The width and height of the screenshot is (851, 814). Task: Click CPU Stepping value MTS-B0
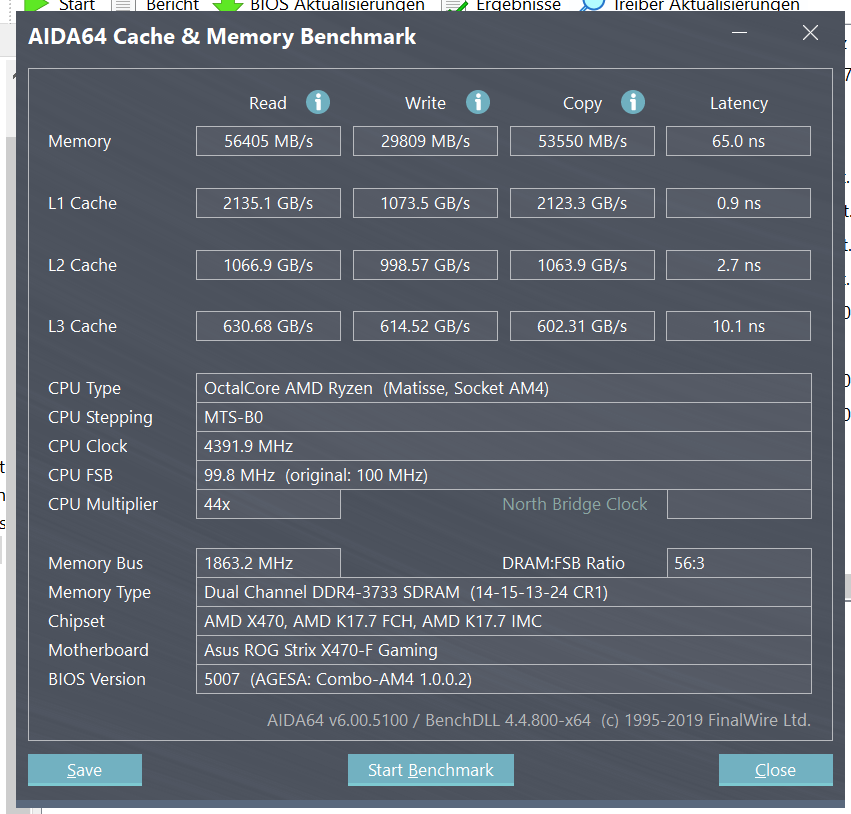click(504, 417)
